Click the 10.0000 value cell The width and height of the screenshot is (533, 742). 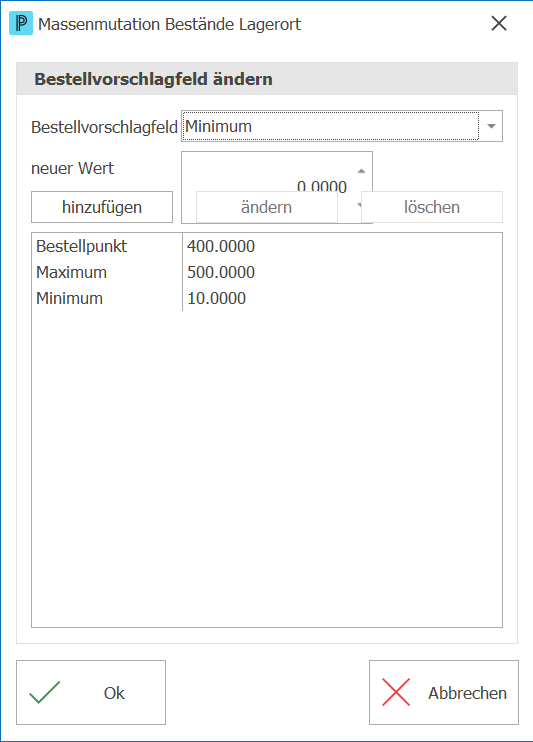[216, 298]
